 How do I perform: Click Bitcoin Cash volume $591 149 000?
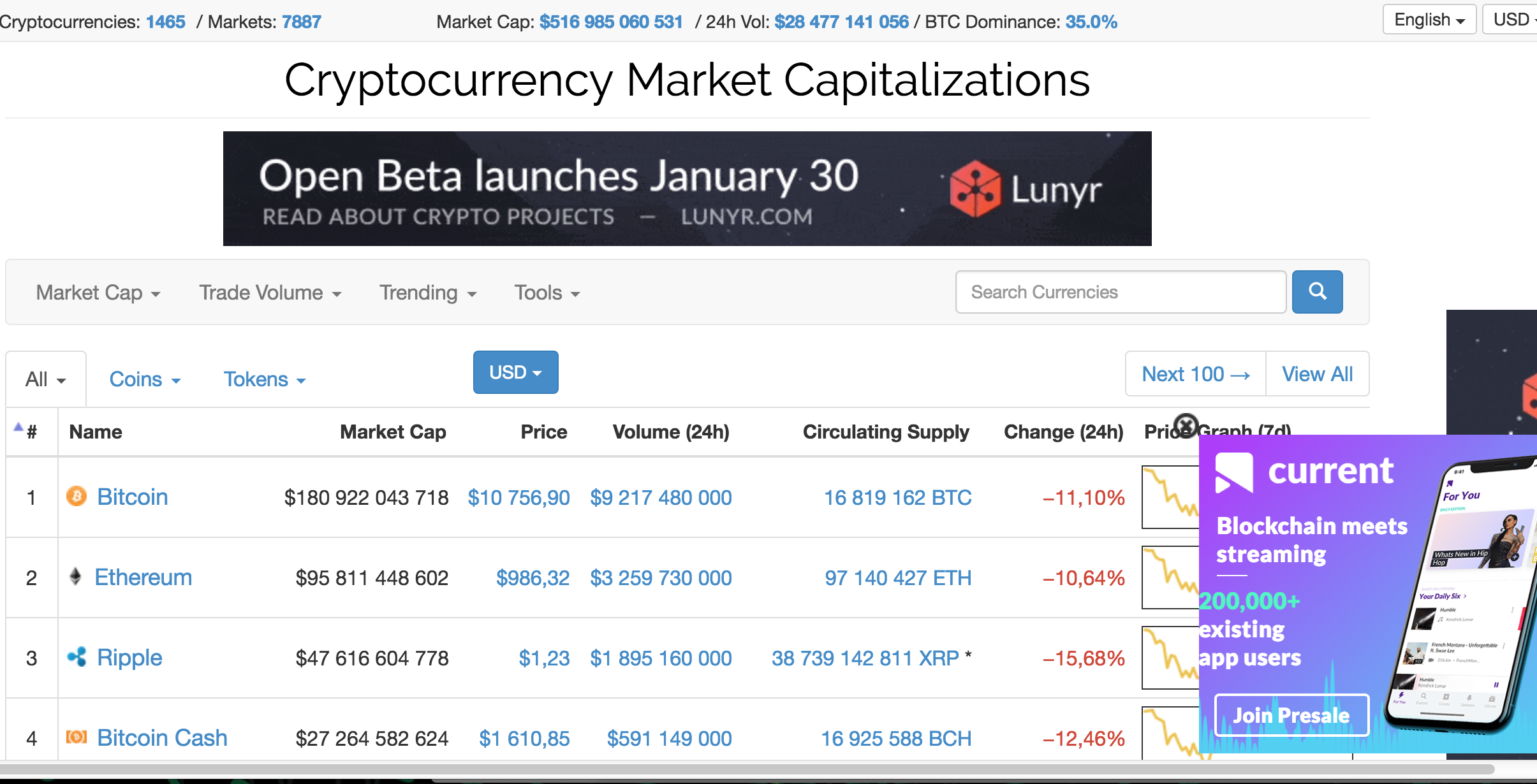pyautogui.click(x=669, y=738)
